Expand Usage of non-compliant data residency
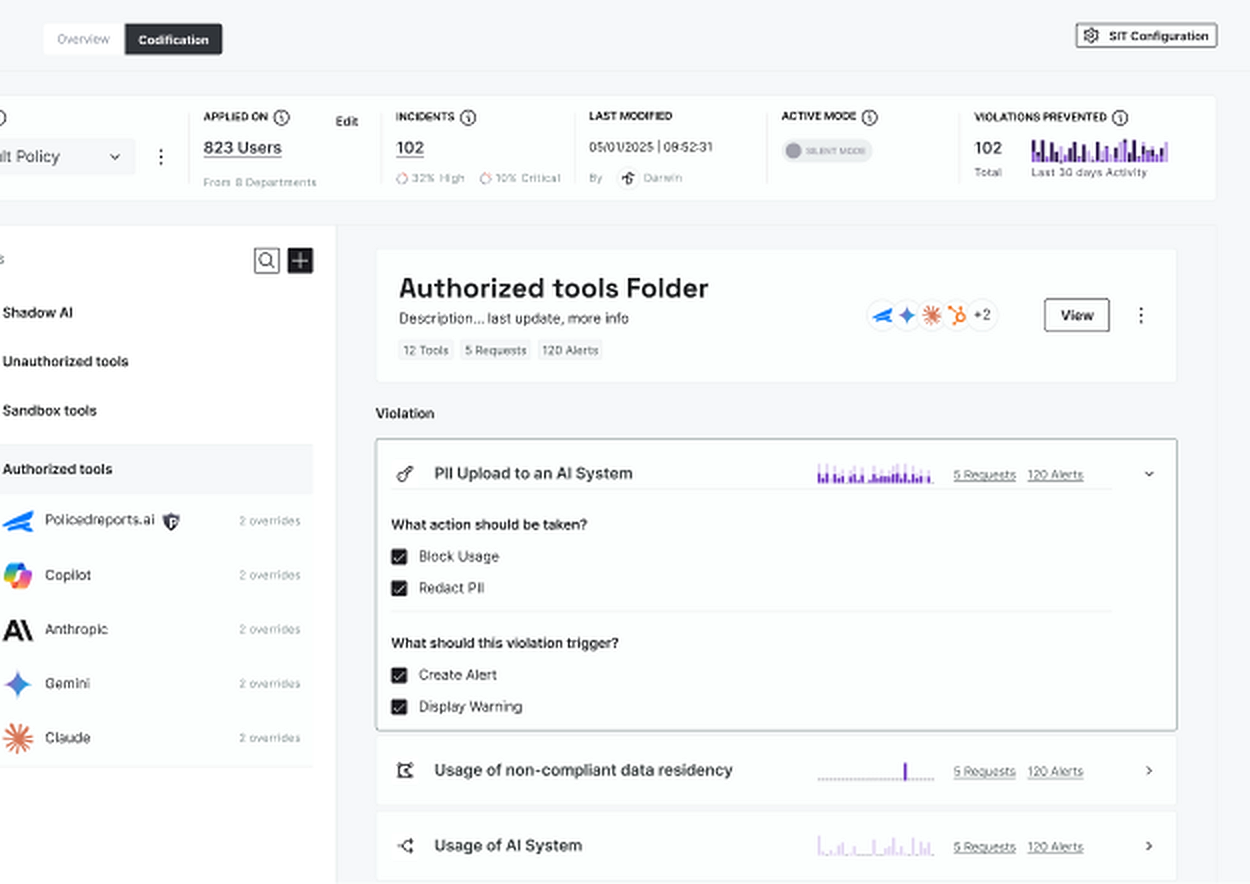 coord(1149,771)
